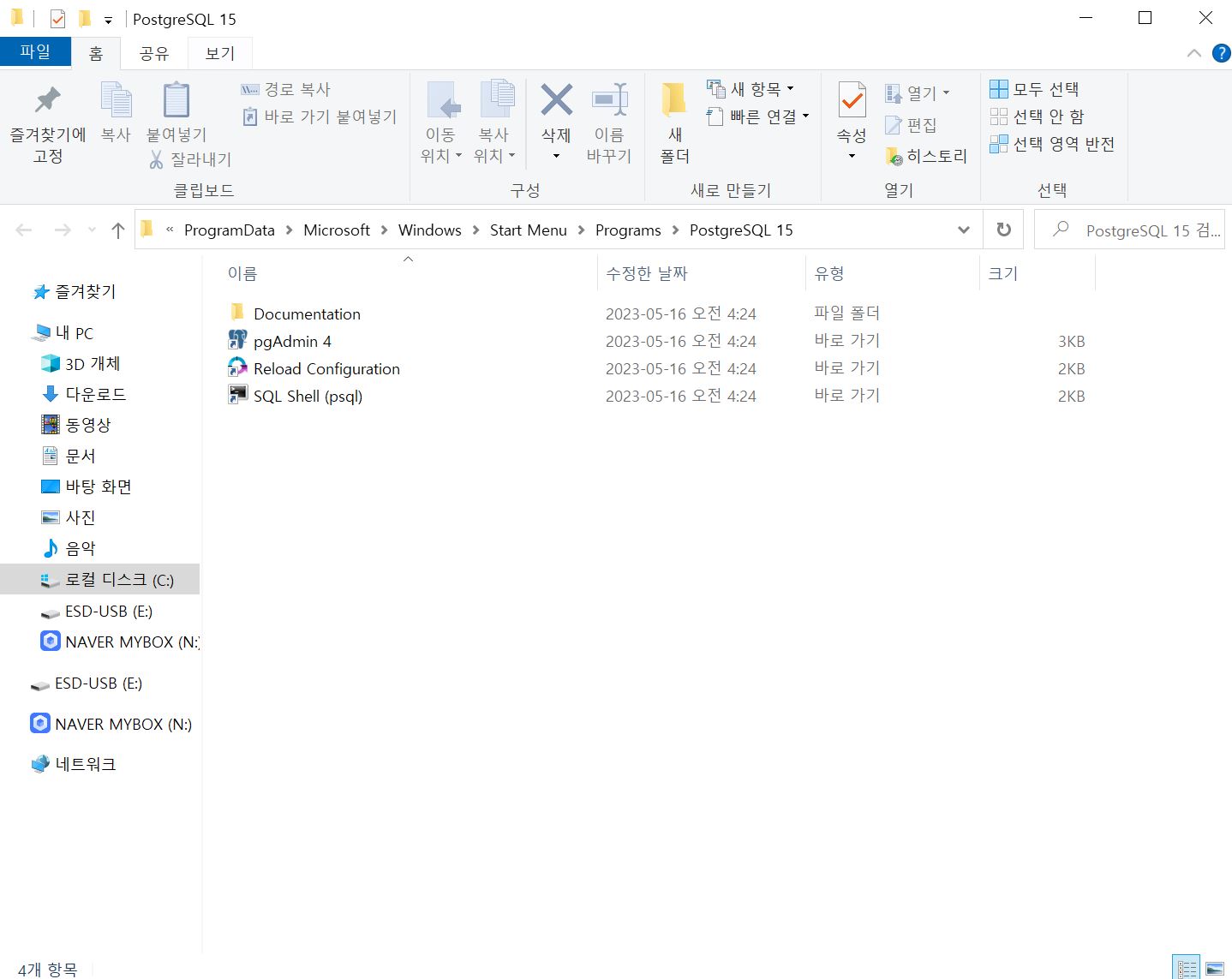This screenshot has height=979, width=1232.
Task: Switch to details view icon
Action: click(x=1186, y=969)
